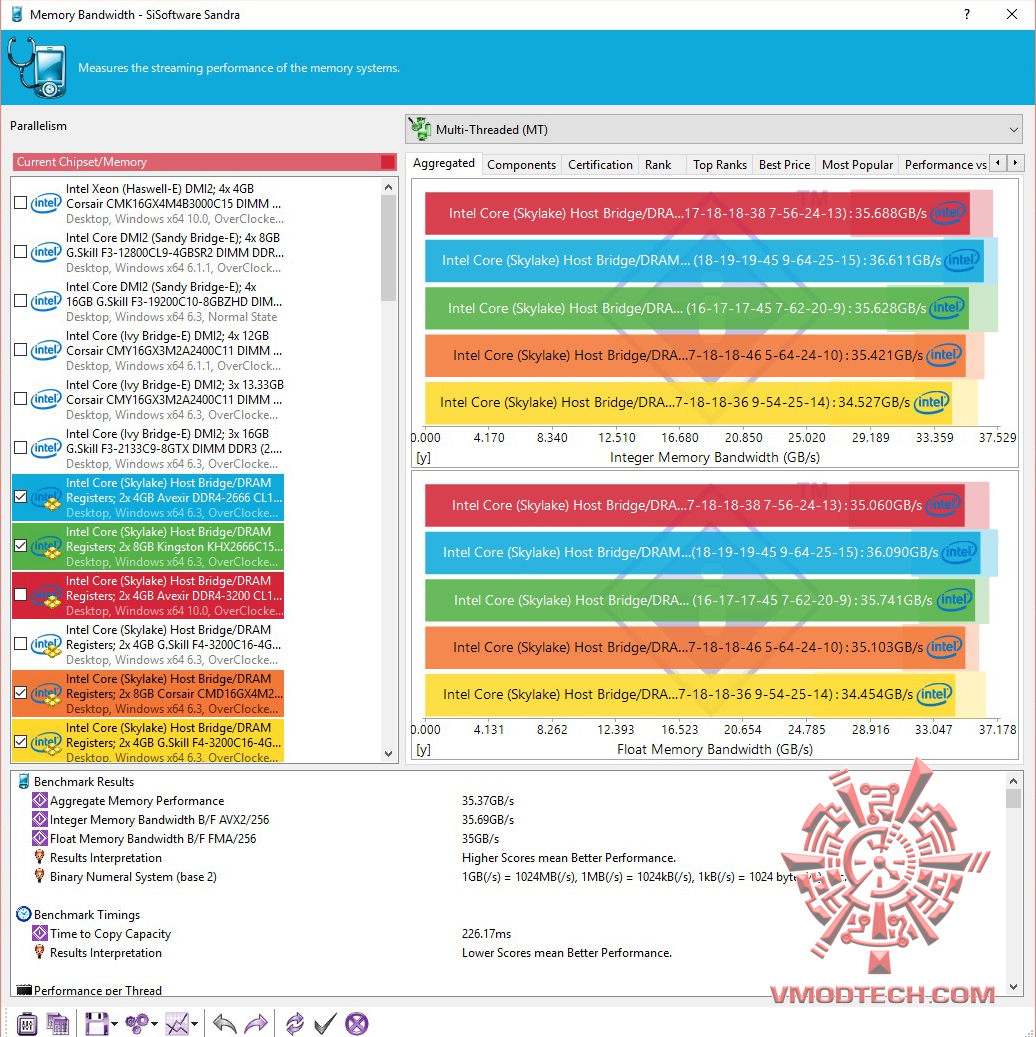1036x1037 pixels.
Task: Click the Performance vs tab
Action: click(x=945, y=165)
